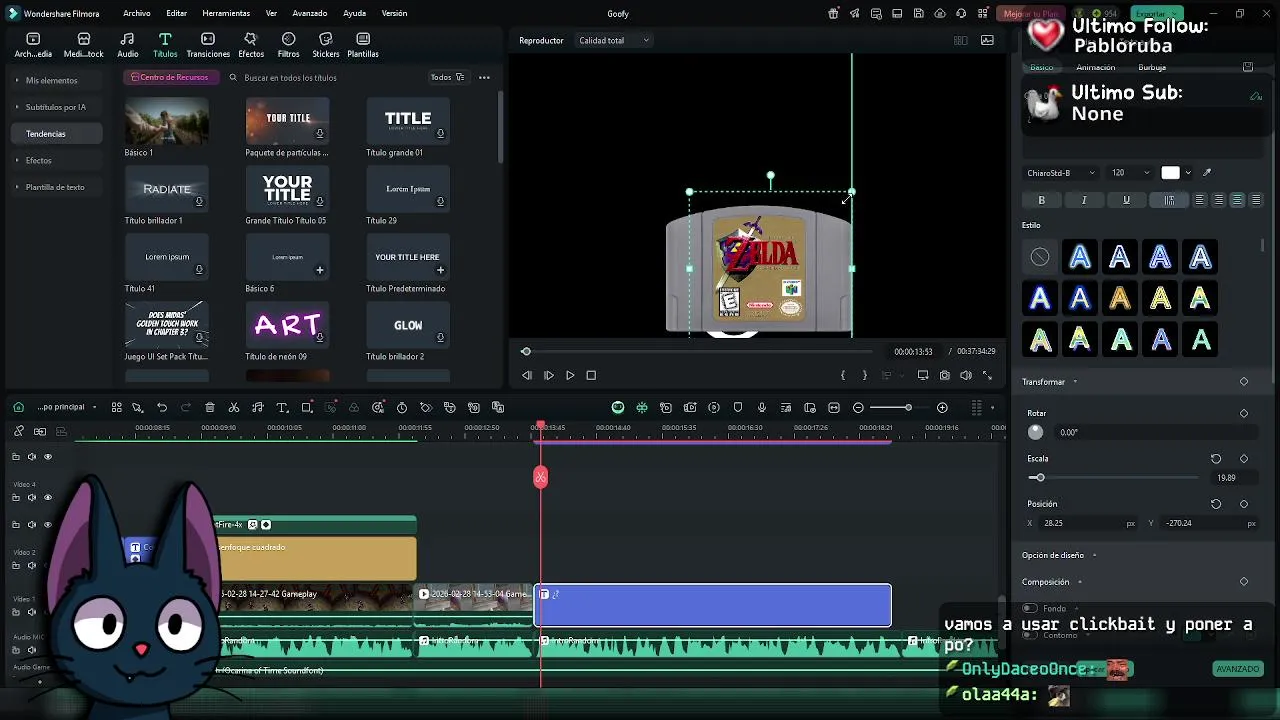1280x720 pixels.
Task: Open the Calidad total quality dropdown
Action: [x=614, y=40]
